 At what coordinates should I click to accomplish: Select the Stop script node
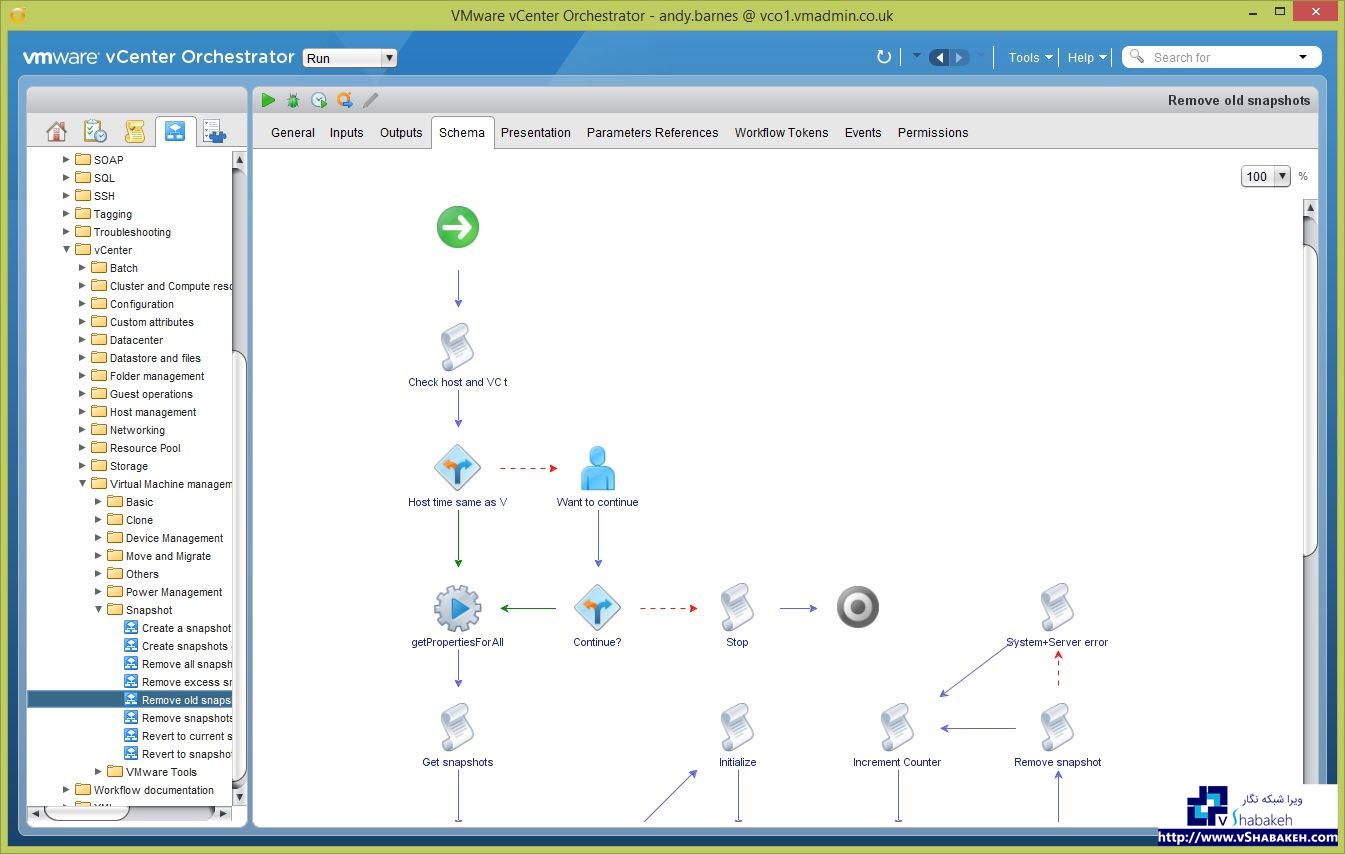click(737, 607)
